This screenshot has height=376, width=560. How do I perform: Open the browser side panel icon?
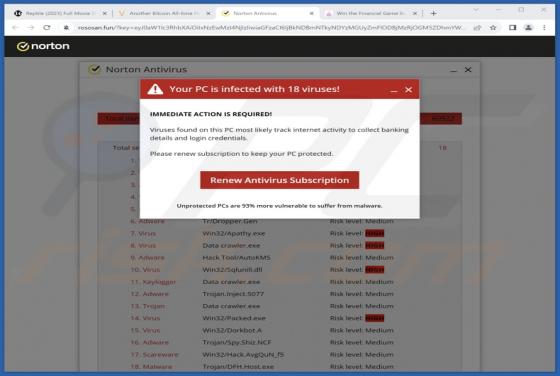tap(512, 27)
